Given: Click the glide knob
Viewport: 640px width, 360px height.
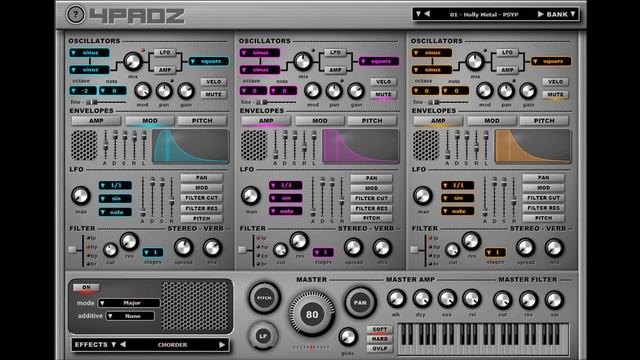Looking at the screenshot, I should point(347,337).
